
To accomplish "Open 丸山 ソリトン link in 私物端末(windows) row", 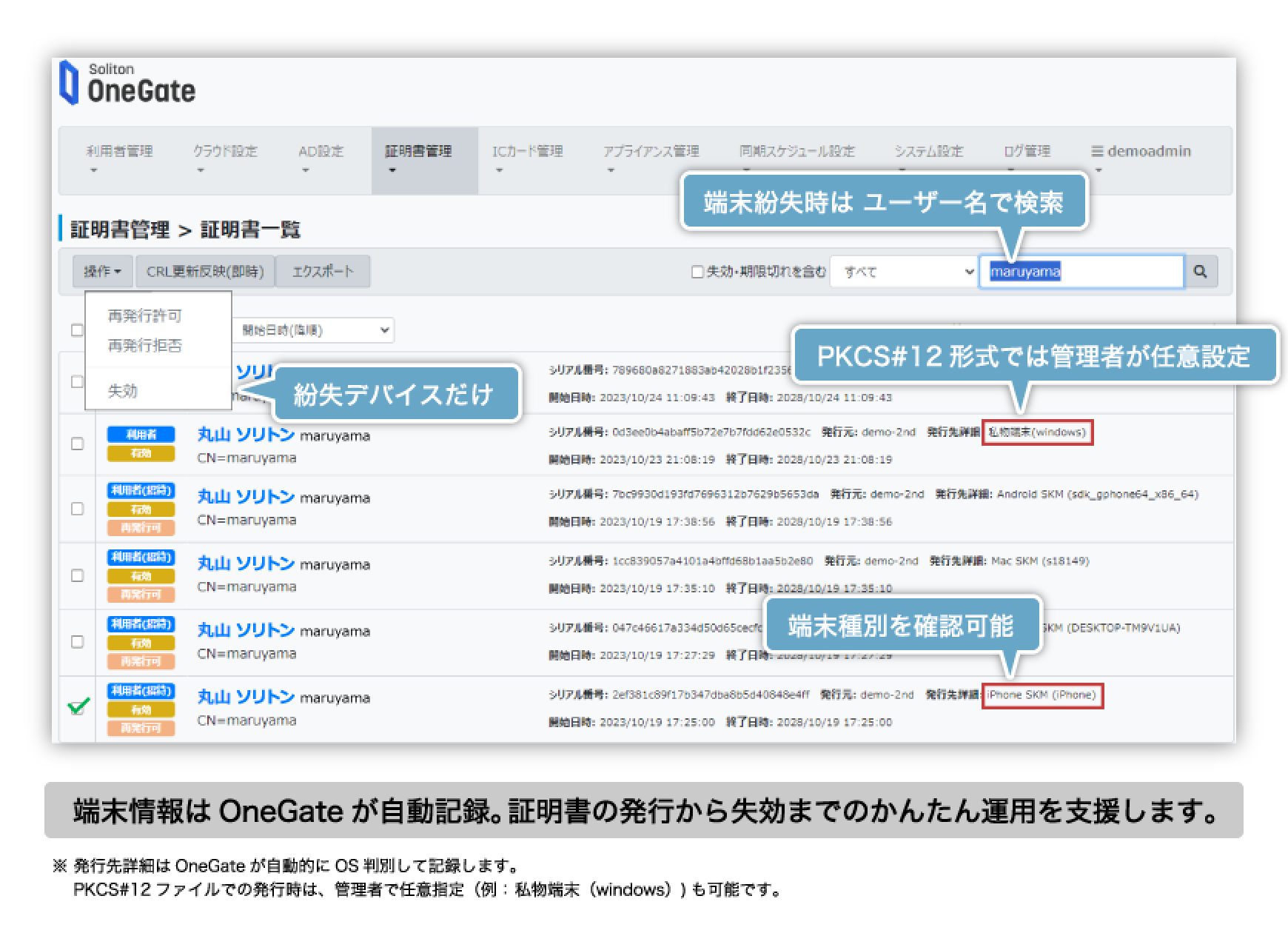I will click(x=246, y=435).
